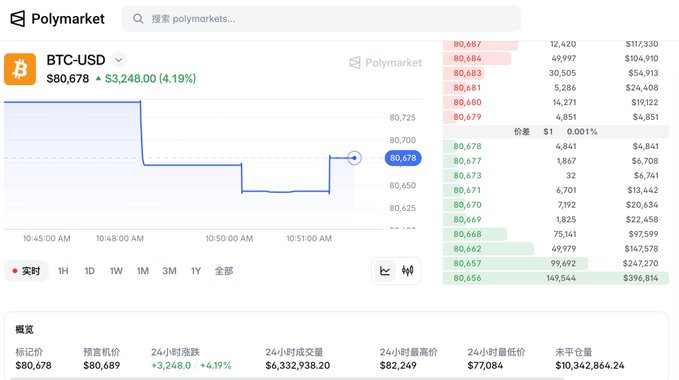Click the 10:50:00 AM axis label
Image resolution: width=679 pixels, height=380 pixels.
[229, 238]
